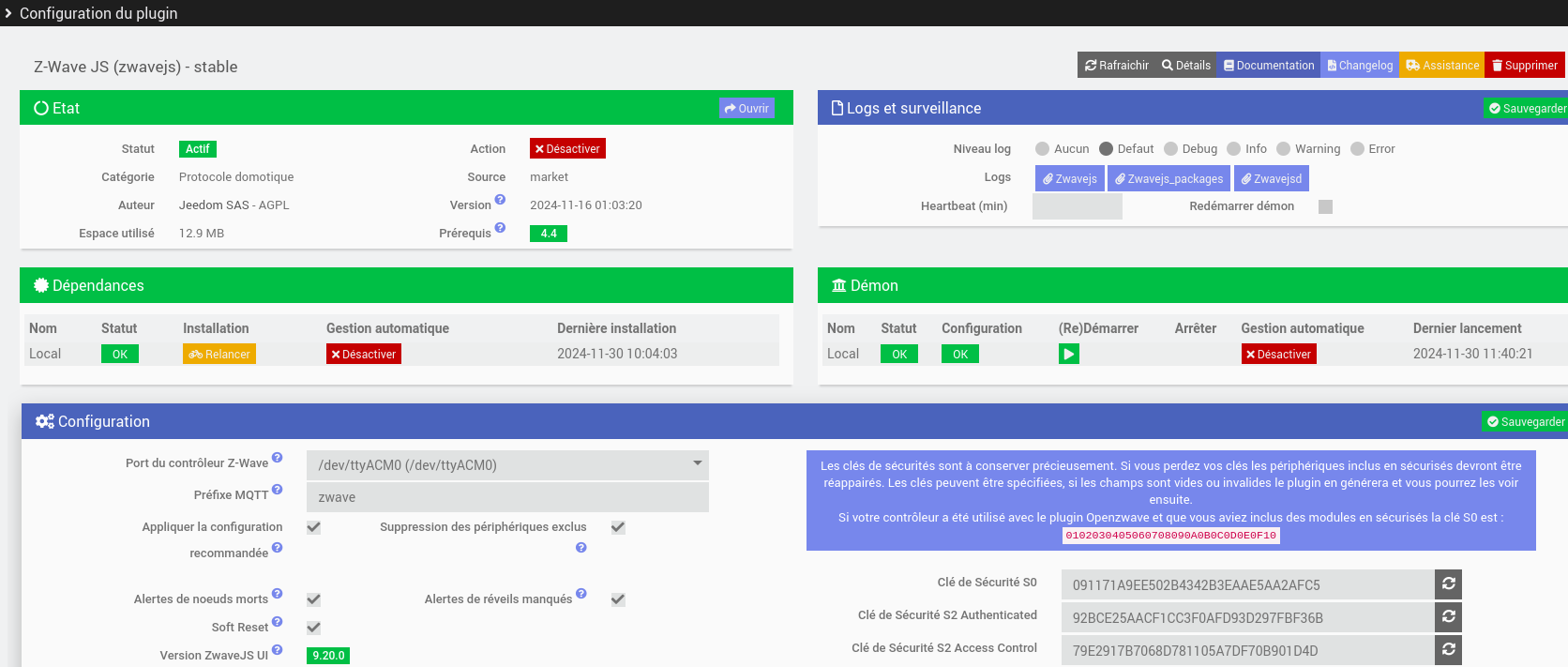The width and height of the screenshot is (1568, 667).
Task: Open the Zwavejs log
Action: 1069,178
